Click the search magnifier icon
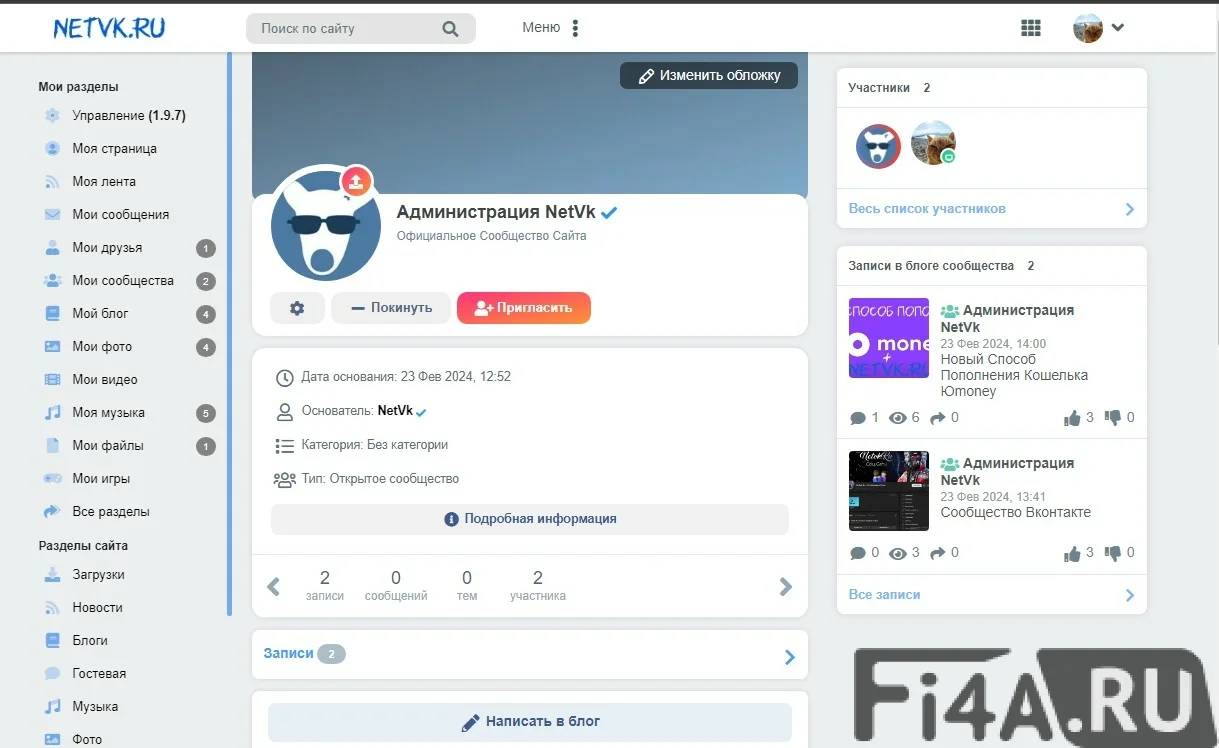The image size is (1219, 748). pos(450,29)
